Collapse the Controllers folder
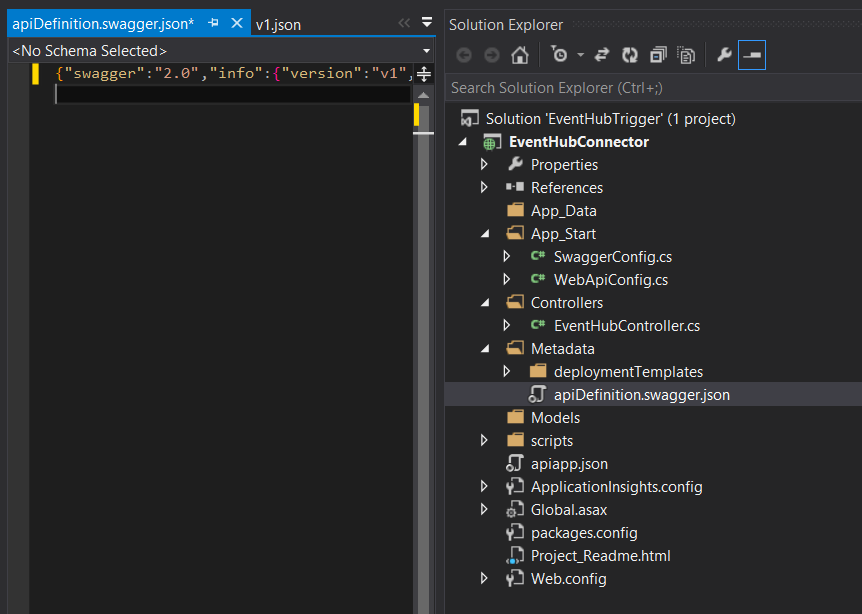This screenshot has width=862, height=614. coord(485,303)
